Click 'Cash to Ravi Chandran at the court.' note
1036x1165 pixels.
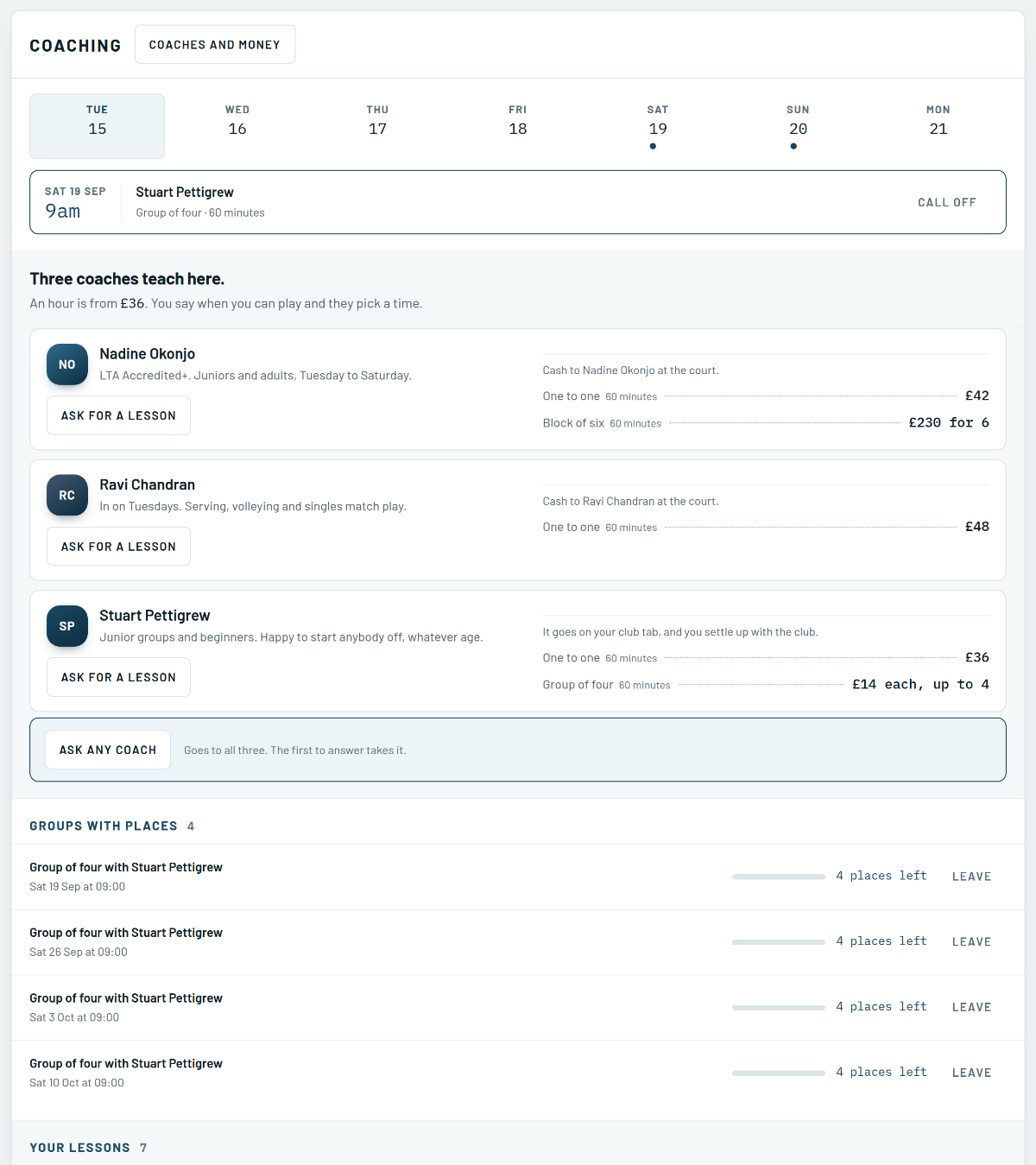(x=630, y=501)
